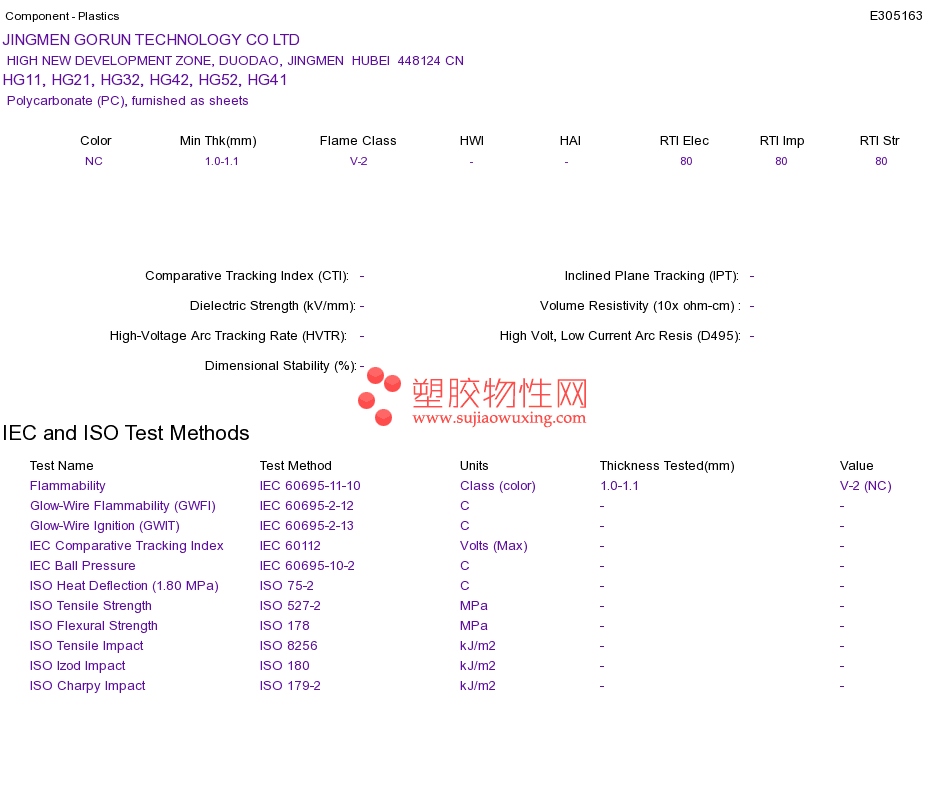The image size is (950, 800).
Task: Click the V-2 (NC) flammability value
Action: pyautogui.click(x=866, y=485)
